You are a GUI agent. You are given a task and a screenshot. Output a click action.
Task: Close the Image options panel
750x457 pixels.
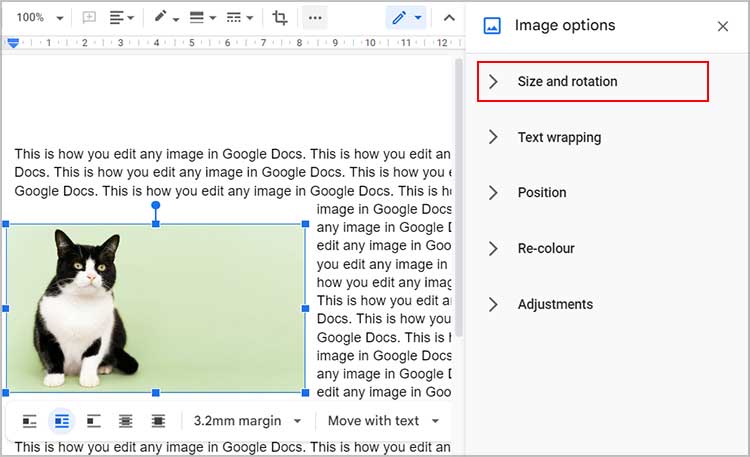722,26
